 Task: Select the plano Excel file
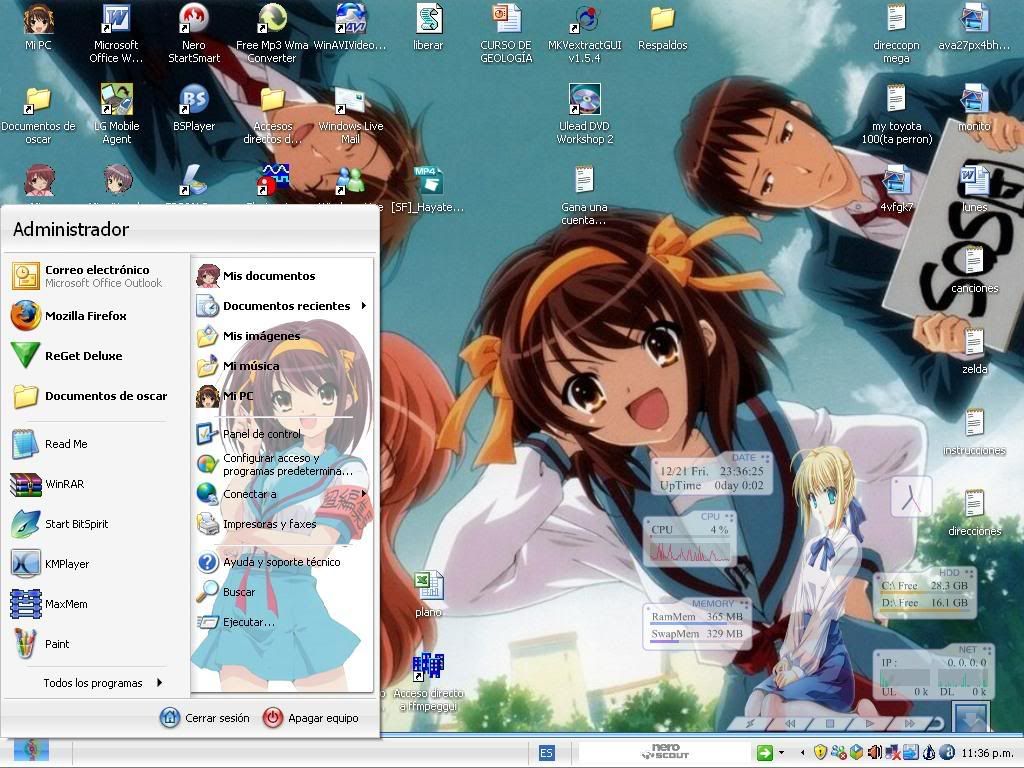(x=428, y=594)
